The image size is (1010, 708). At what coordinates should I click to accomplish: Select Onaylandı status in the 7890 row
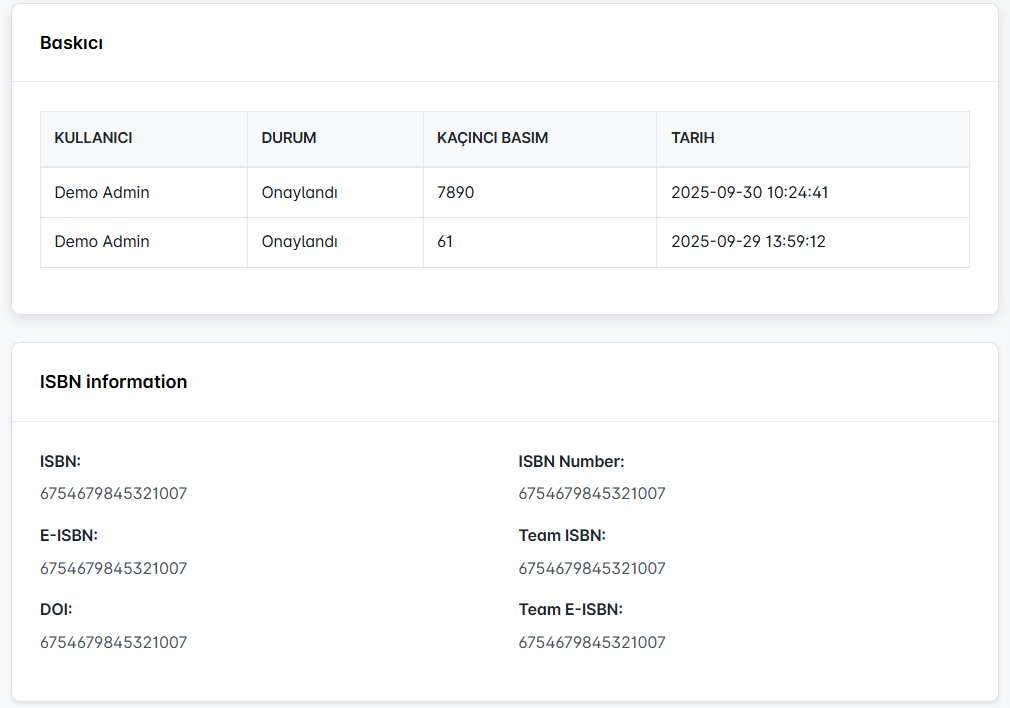299,192
